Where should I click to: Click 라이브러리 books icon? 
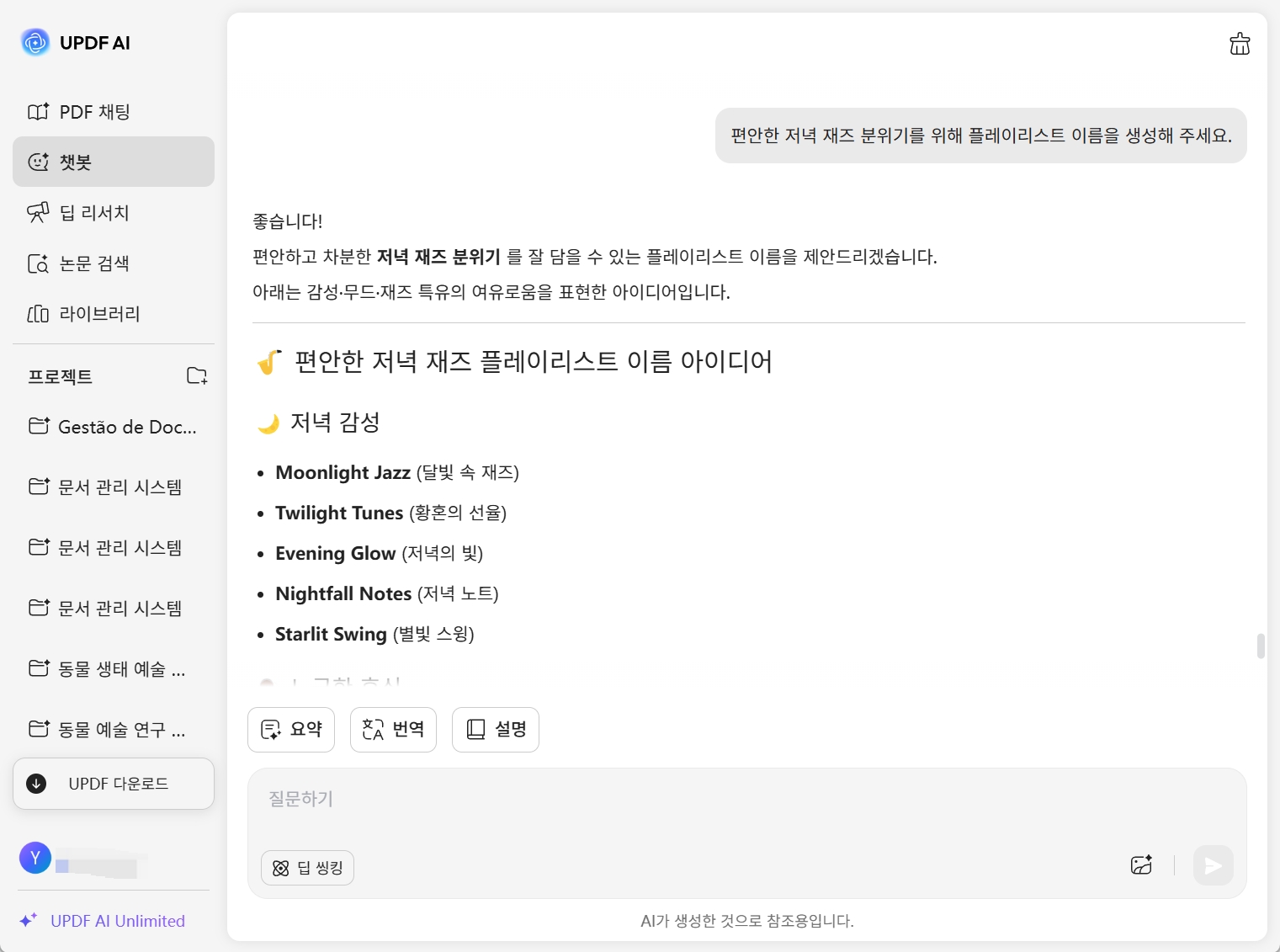pos(39,314)
